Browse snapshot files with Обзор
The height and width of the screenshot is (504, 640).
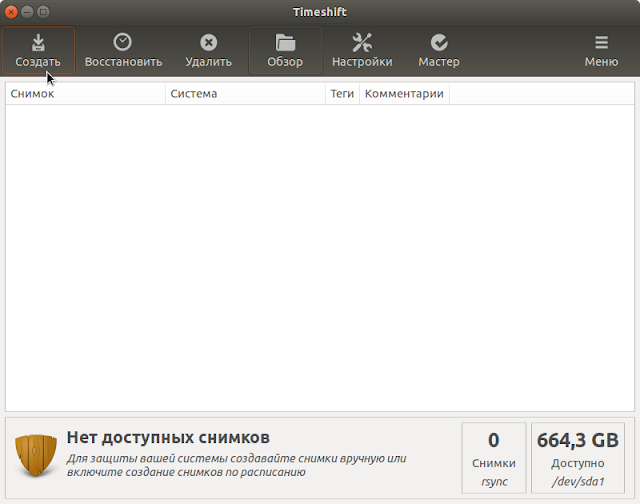tap(285, 51)
